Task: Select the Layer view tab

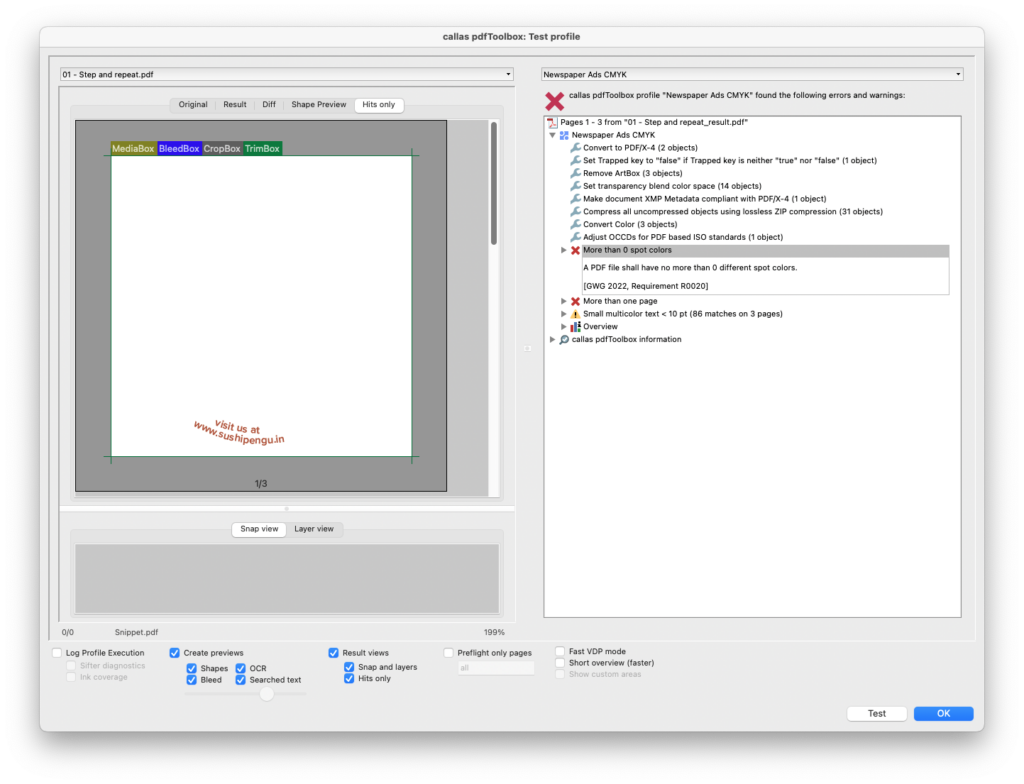Action: pyautogui.click(x=315, y=529)
